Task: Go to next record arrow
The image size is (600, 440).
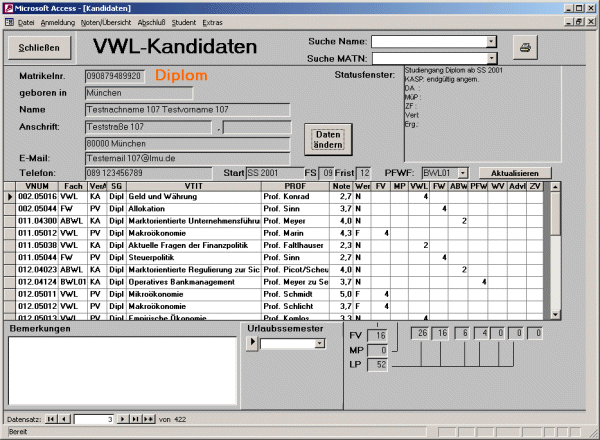Action: click(x=124, y=419)
